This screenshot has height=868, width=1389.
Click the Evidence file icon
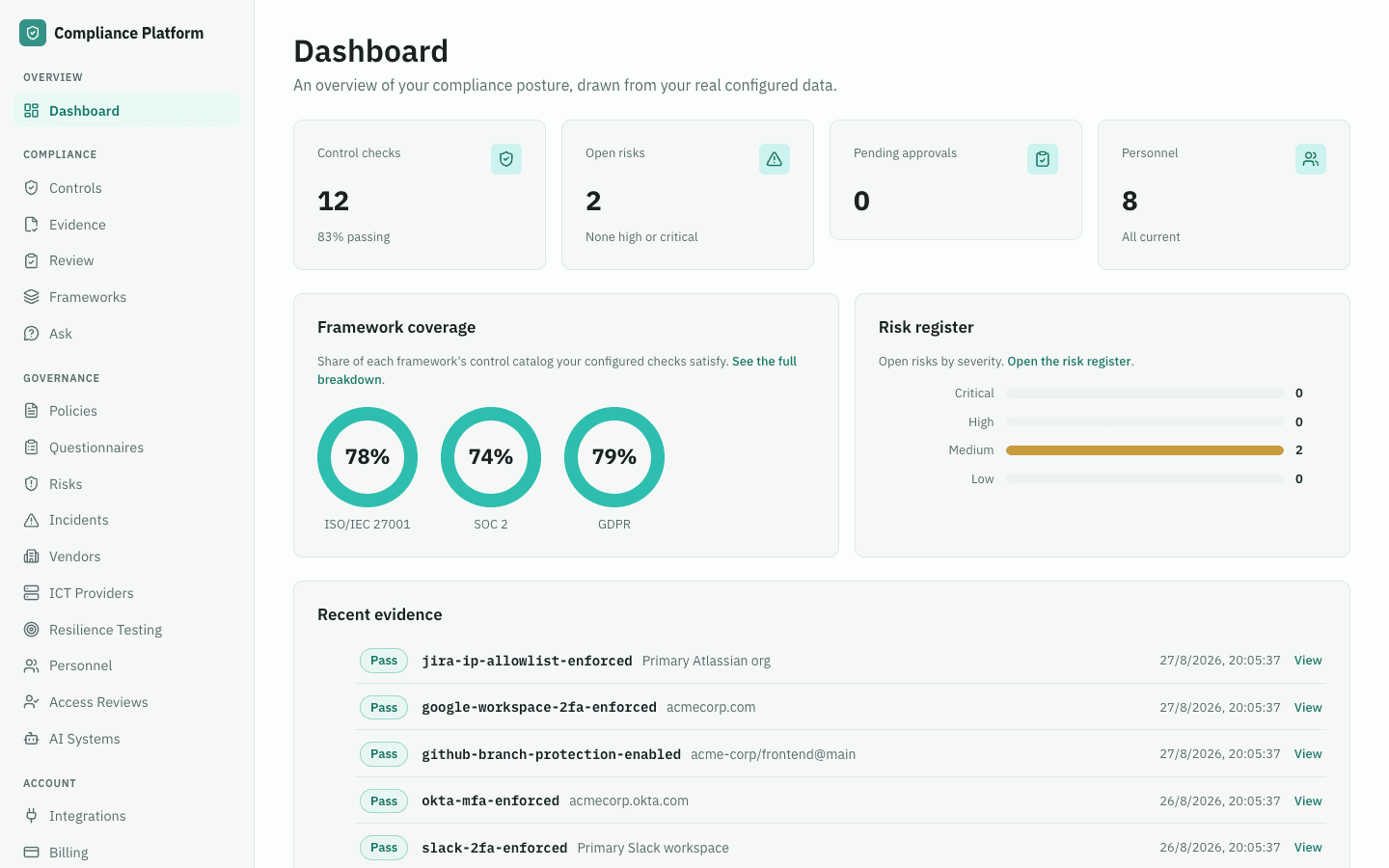click(x=32, y=225)
